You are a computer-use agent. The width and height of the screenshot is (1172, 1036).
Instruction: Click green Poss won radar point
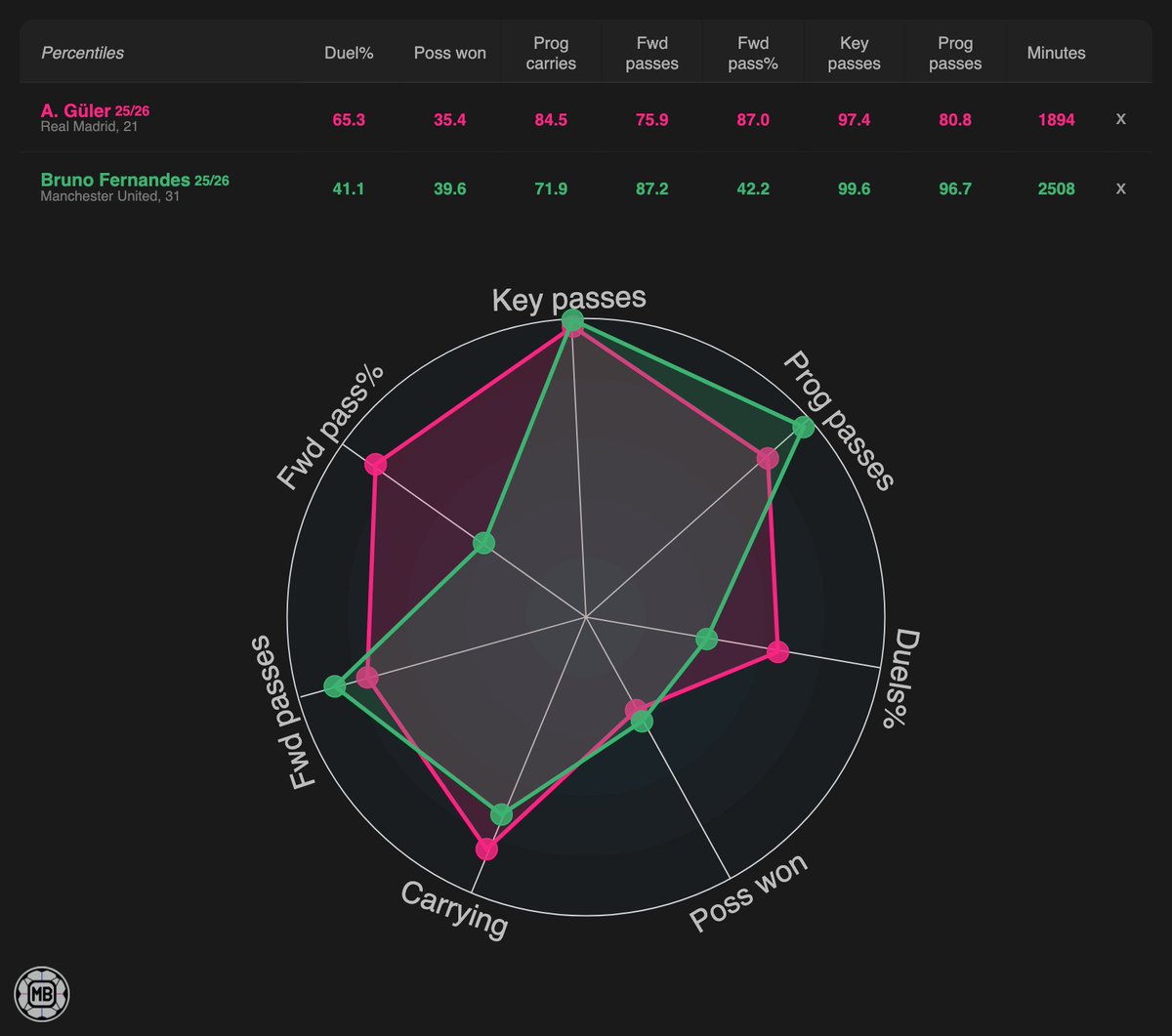coord(642,722)
